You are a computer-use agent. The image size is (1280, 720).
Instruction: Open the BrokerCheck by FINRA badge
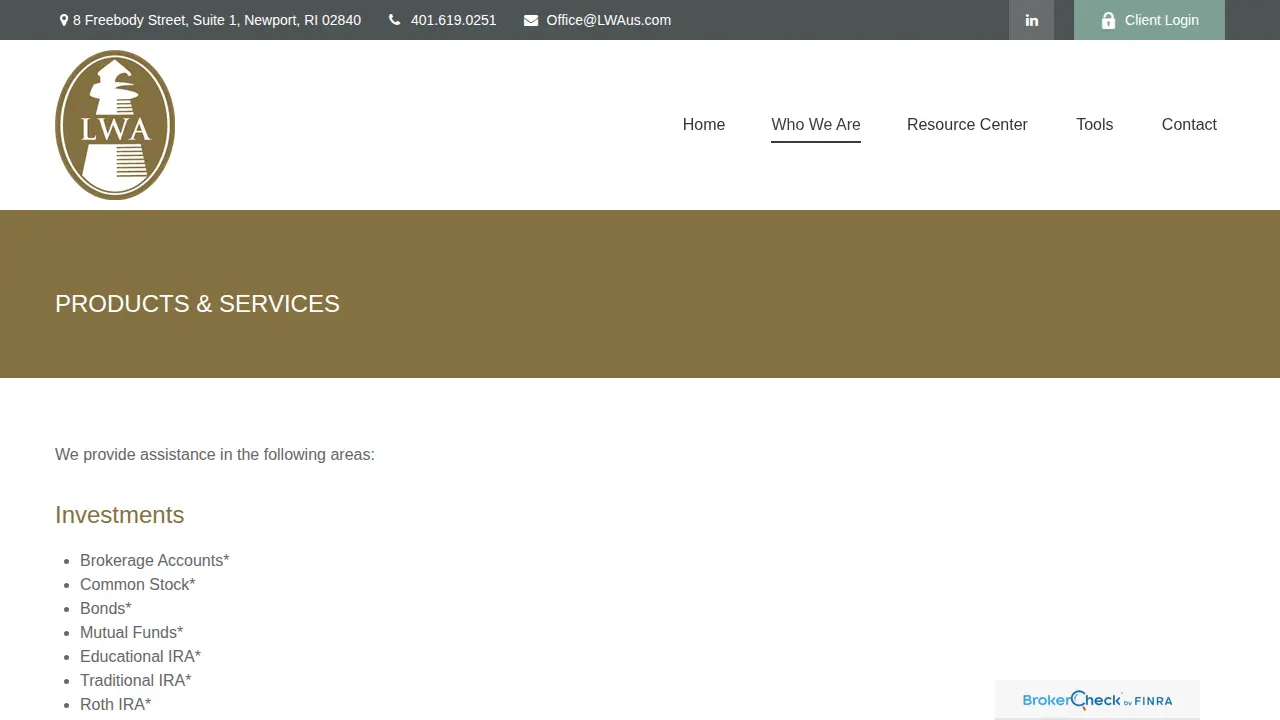[x=1097, y=700]
